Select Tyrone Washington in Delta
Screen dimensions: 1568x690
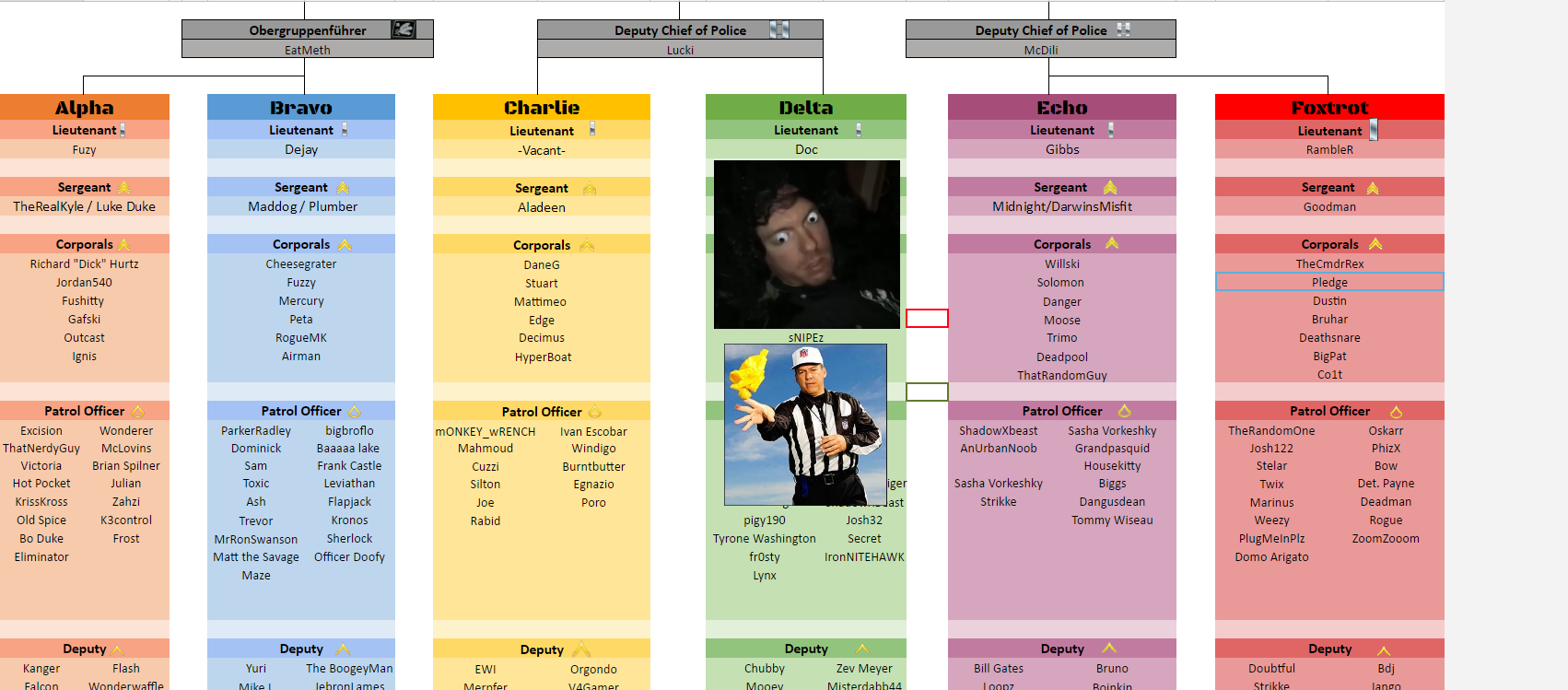coord(765,538)
